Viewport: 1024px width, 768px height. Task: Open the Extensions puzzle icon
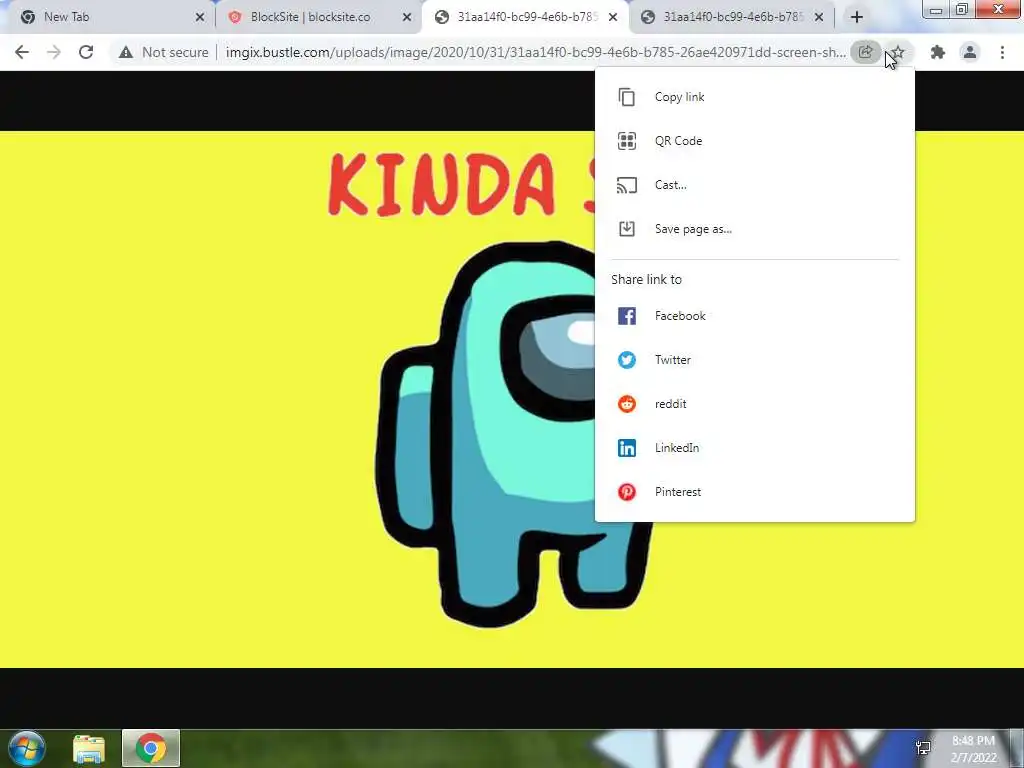[x=938, y=52]
